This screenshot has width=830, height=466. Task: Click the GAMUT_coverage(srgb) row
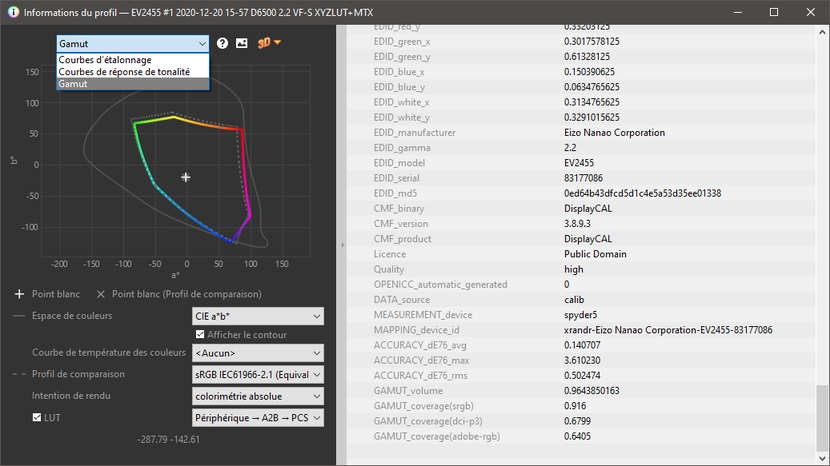point(580,405)
